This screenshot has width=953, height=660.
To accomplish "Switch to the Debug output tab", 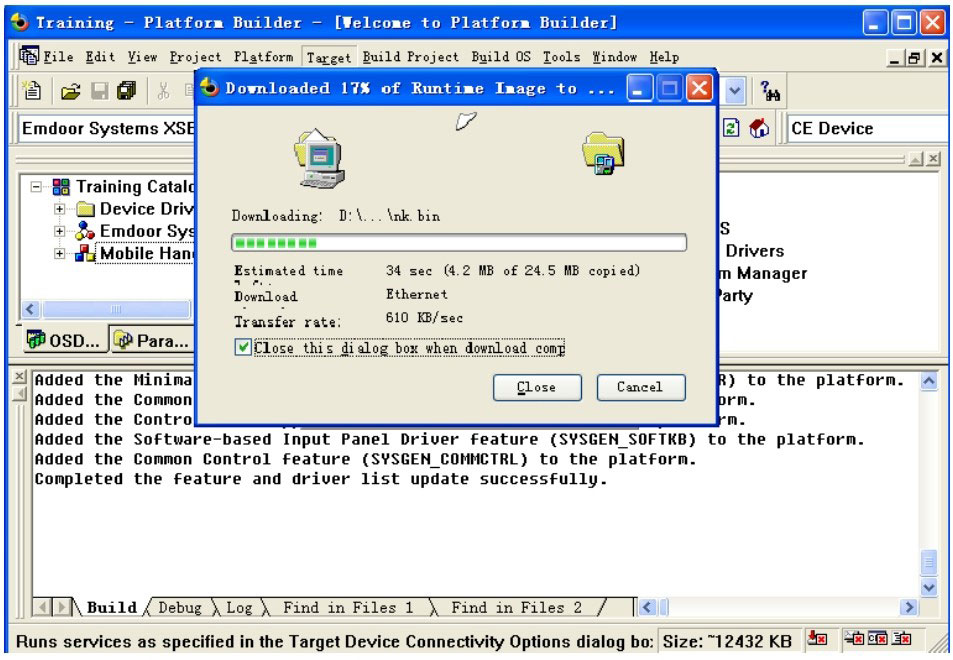I will click(x=179, y=607).
